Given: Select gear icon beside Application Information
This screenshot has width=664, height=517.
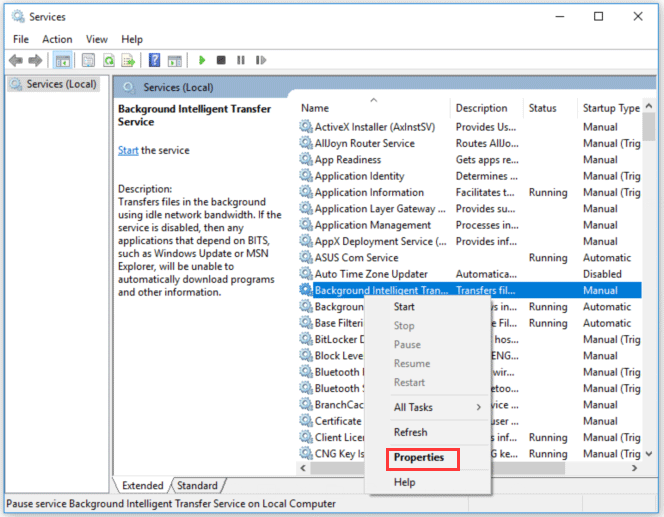Looking at the screenshot, I should pos(306,192).
